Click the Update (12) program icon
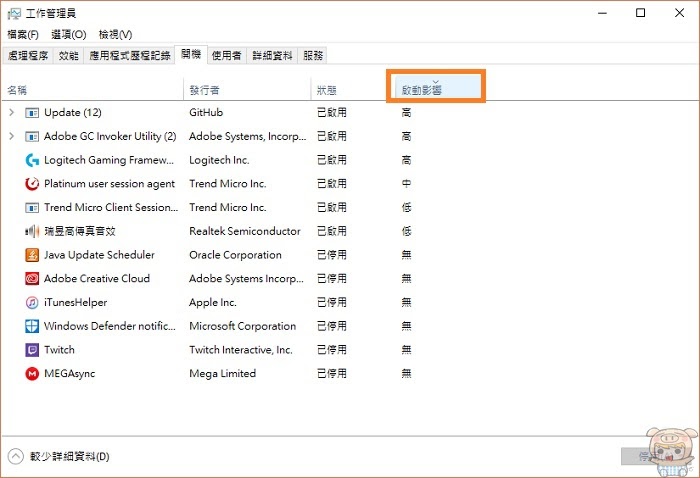700x478 pixels. [32, 113]
